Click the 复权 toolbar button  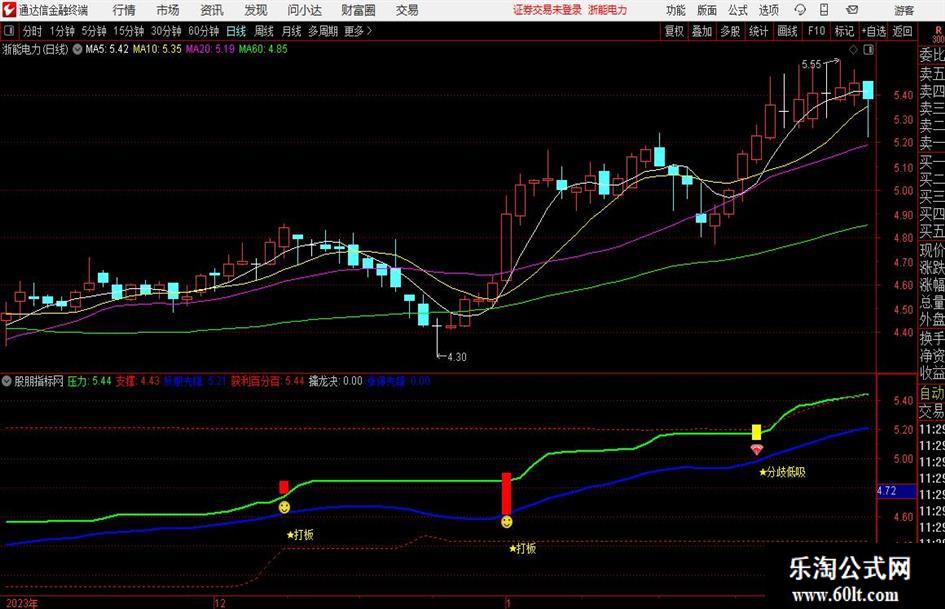[x=674, y=31]
